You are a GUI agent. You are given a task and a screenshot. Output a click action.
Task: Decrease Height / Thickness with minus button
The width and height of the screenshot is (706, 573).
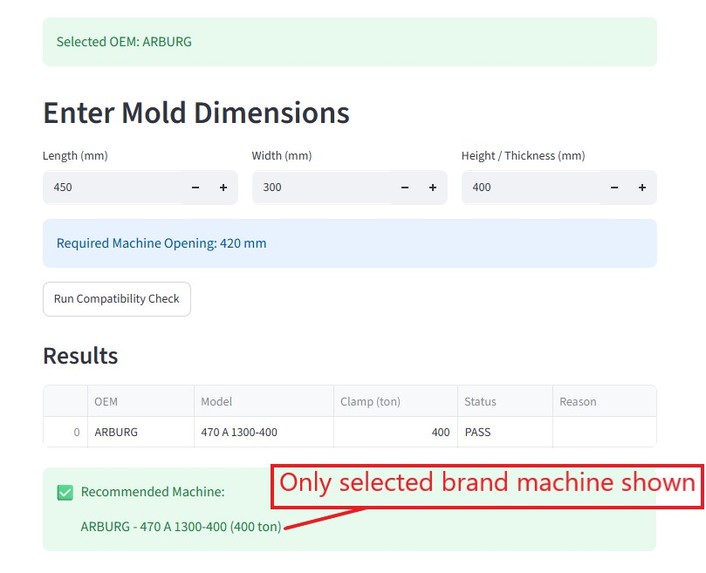tap(614, 187)
